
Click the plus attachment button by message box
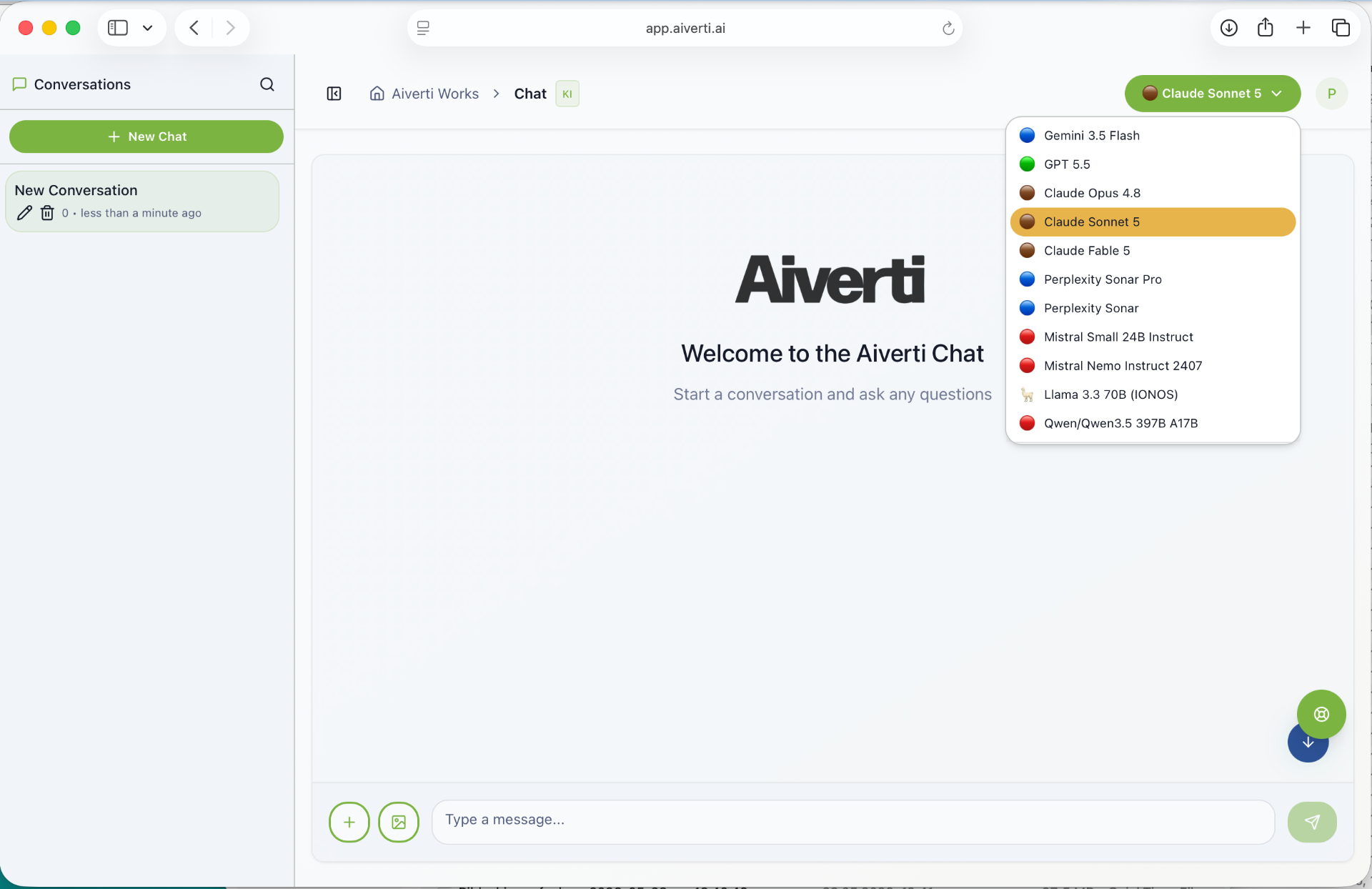349,822
